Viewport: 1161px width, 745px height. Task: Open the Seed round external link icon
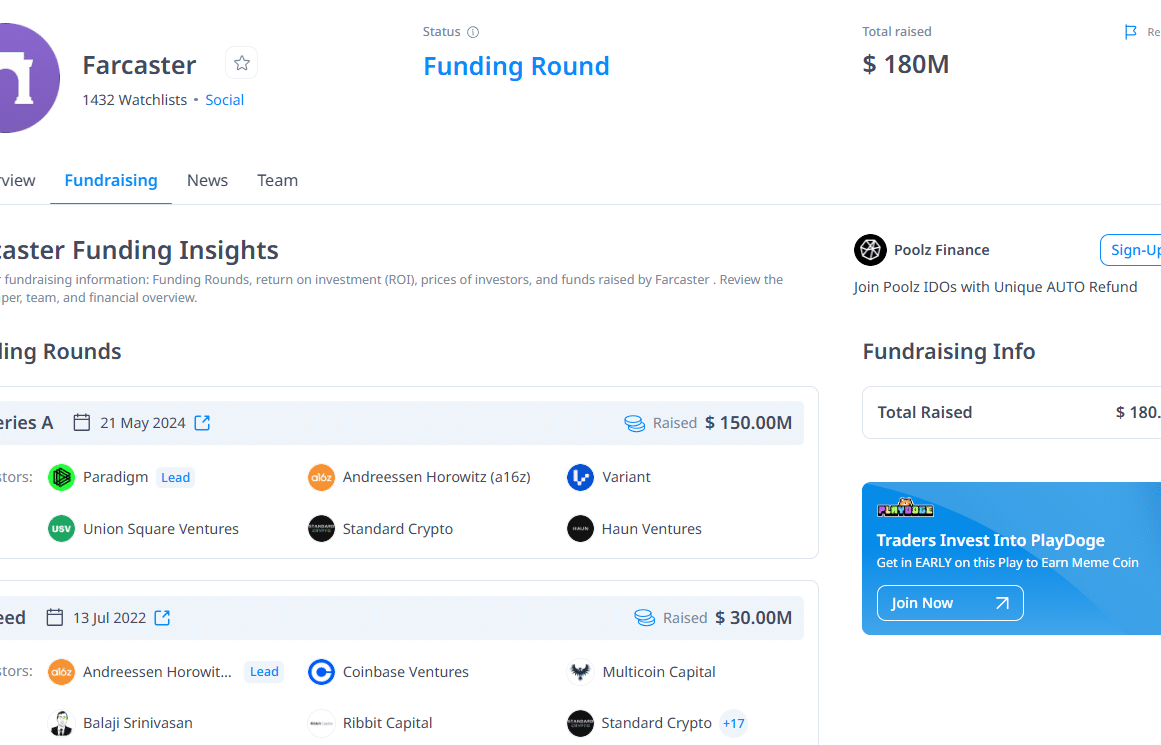(x=162, y=618)
